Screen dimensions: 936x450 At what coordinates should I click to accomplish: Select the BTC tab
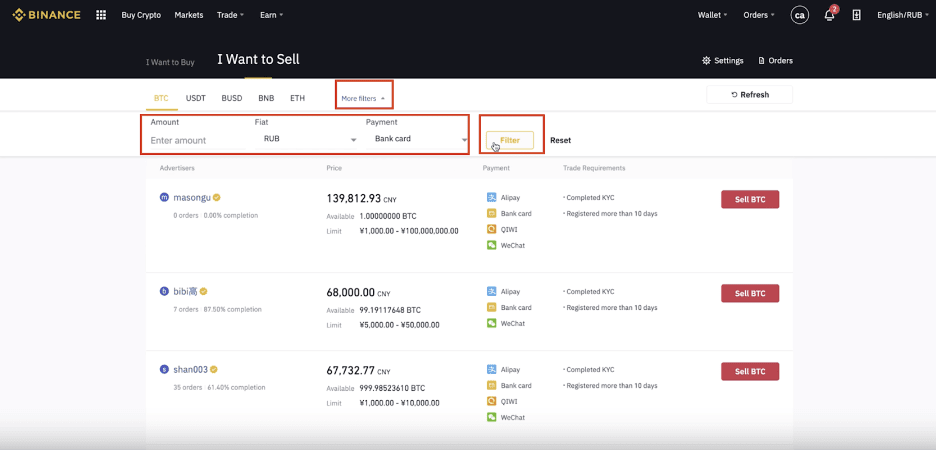(161, 98)
